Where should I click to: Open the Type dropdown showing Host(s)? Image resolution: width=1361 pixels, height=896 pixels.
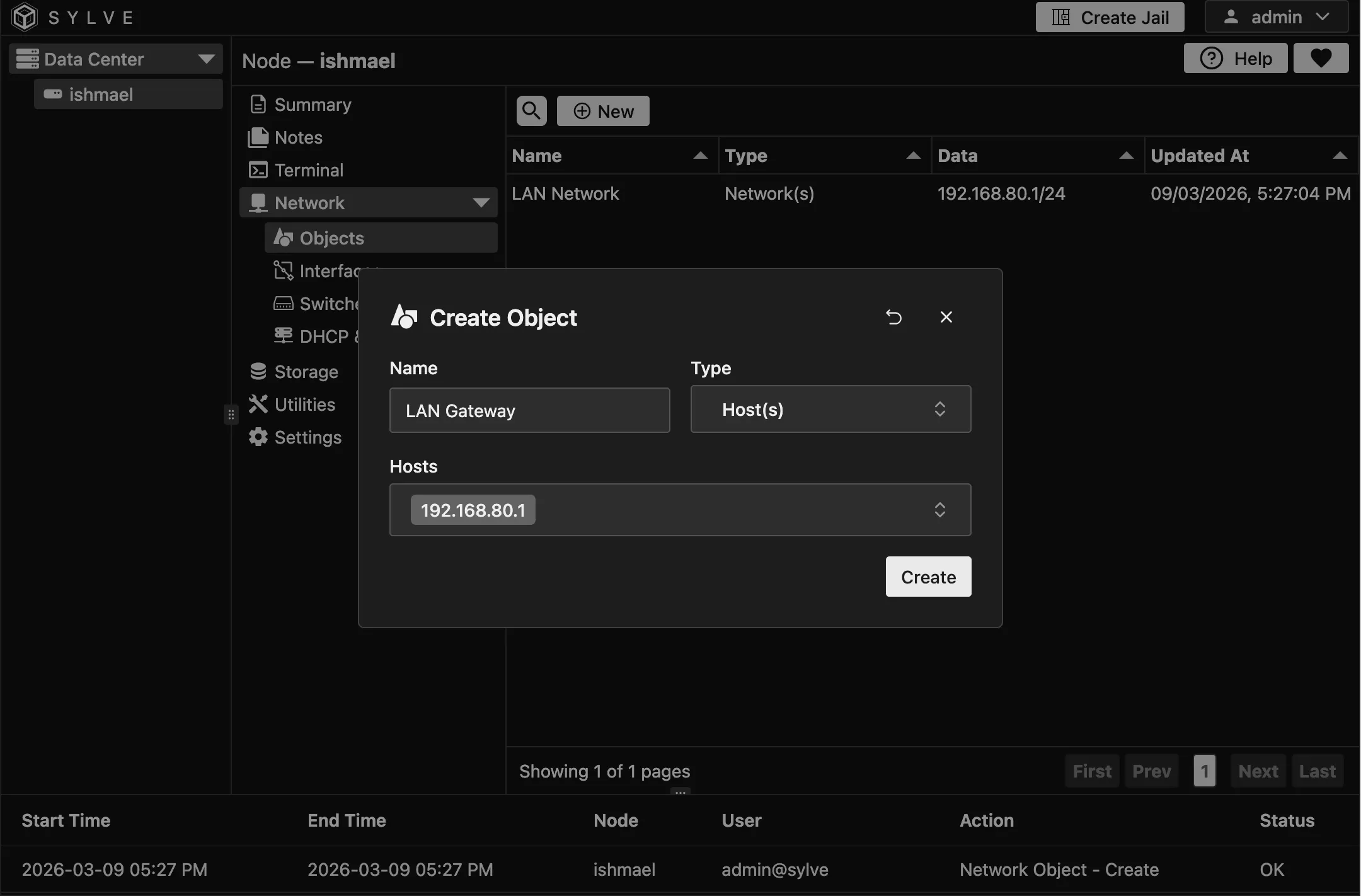[830, 409]
